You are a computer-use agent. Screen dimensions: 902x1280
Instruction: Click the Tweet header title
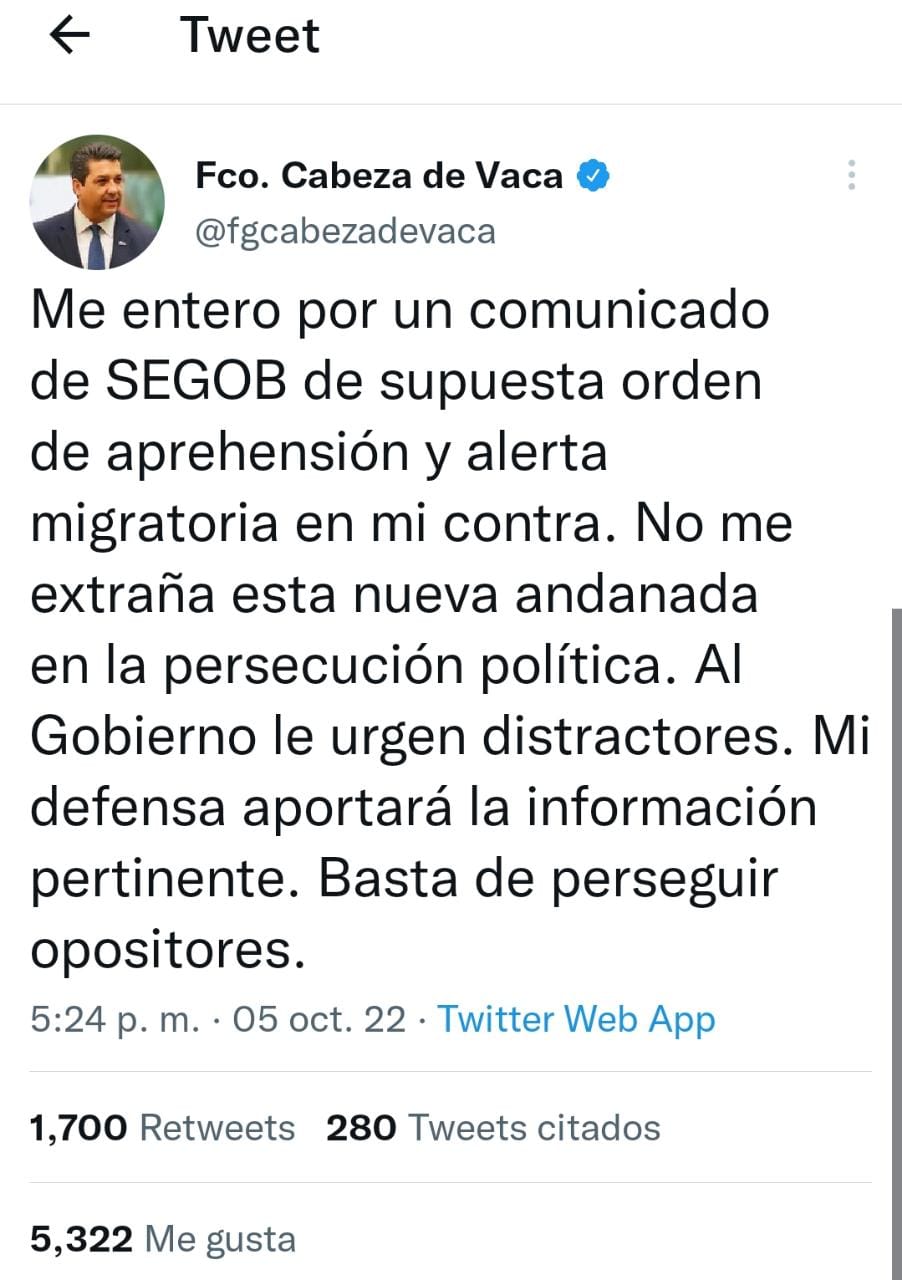(250, 36)
